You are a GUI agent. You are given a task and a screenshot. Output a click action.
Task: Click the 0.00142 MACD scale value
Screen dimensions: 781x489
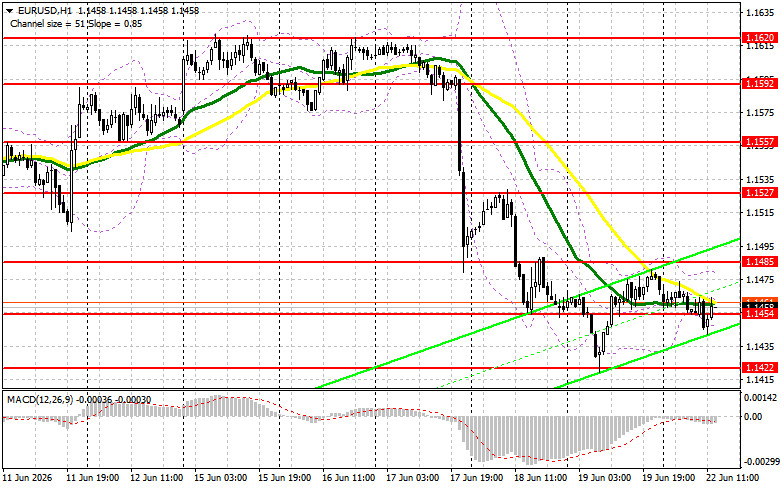coord(761,398)
